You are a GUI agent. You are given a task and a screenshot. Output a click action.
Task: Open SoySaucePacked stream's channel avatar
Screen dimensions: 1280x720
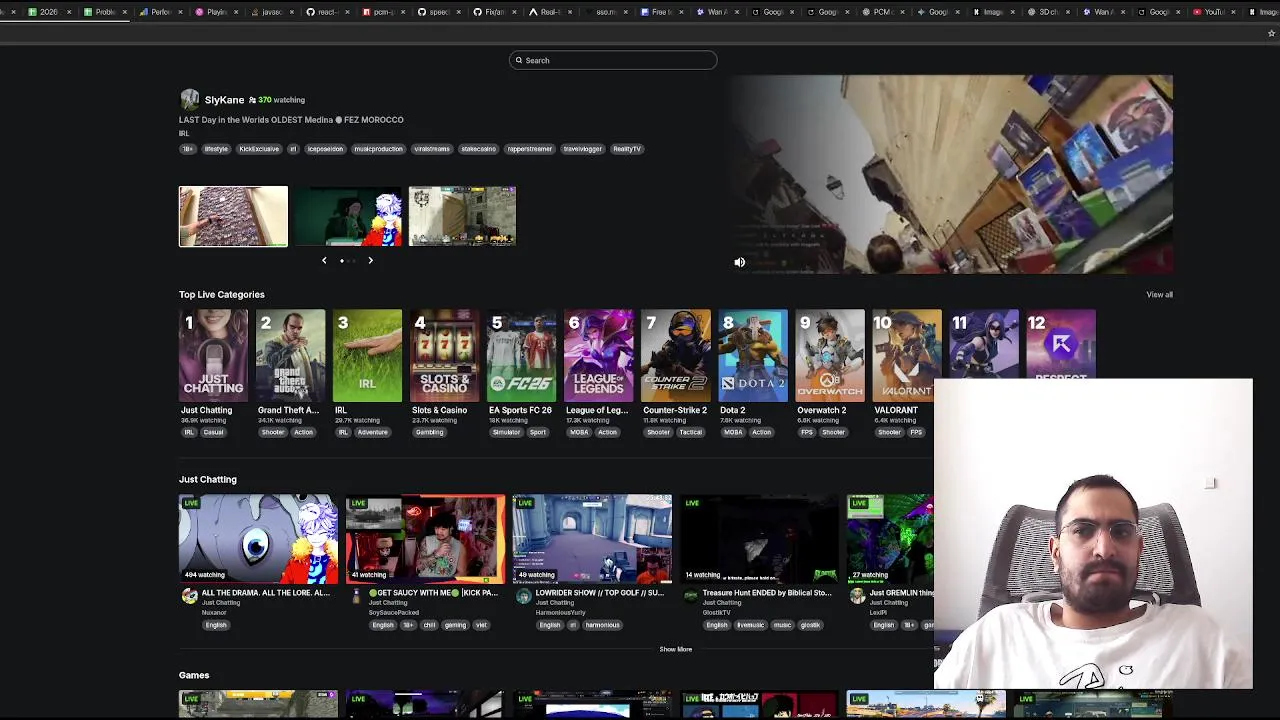(x=357, y=596)
